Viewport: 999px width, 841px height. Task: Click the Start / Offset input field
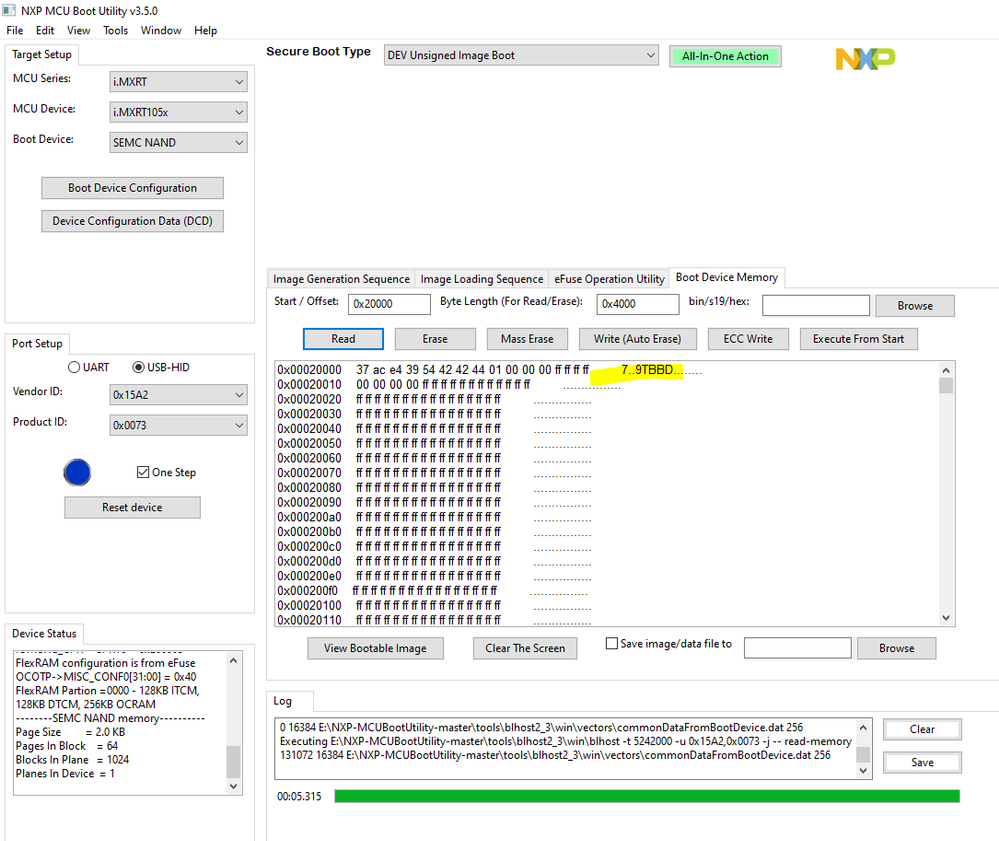point(389,305)
